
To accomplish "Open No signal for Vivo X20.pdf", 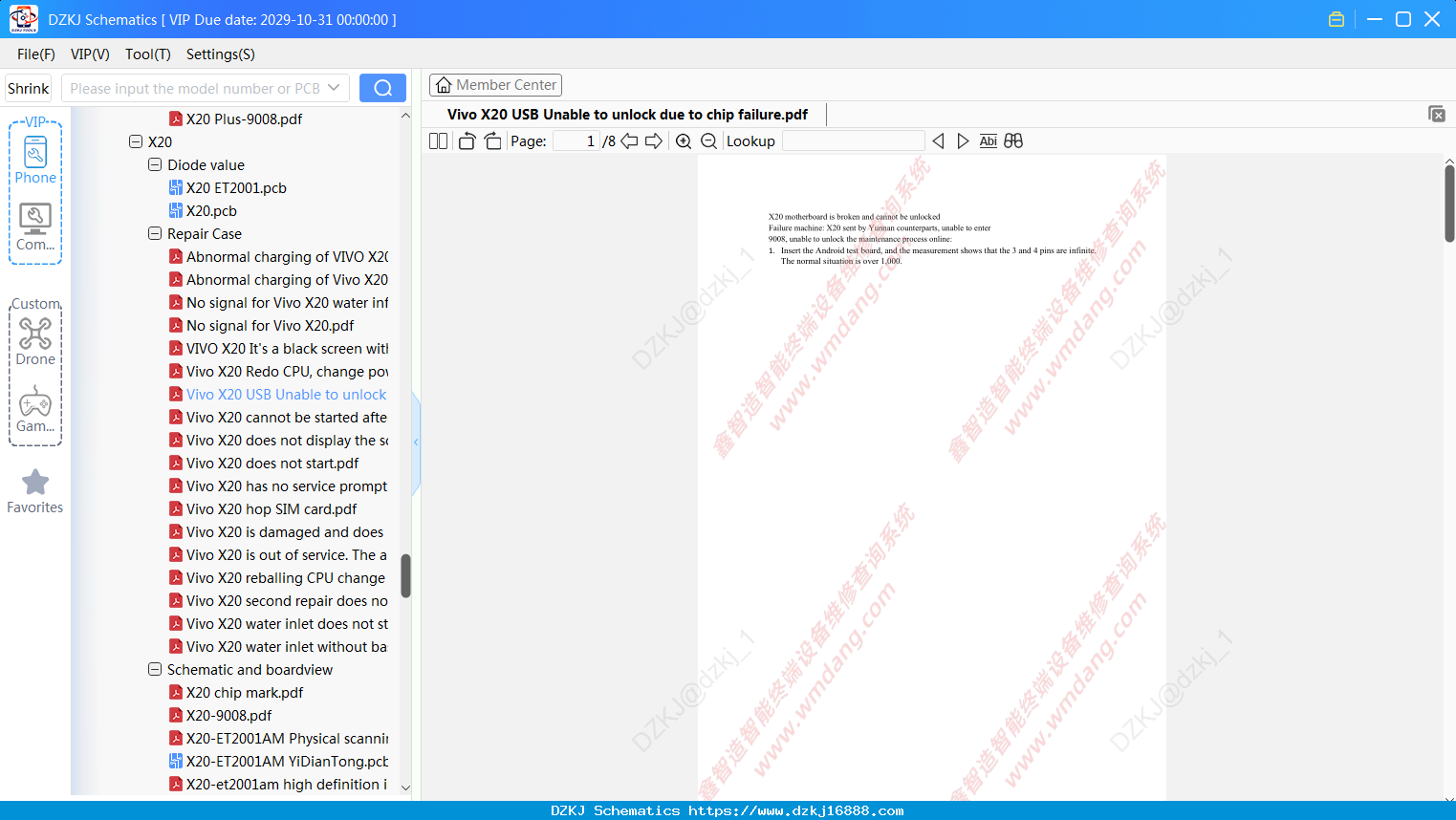I will click(x=270, y=325).
